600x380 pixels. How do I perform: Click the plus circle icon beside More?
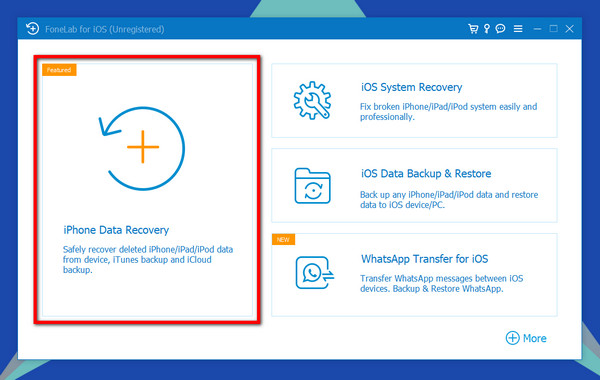[x=512, y=338]
